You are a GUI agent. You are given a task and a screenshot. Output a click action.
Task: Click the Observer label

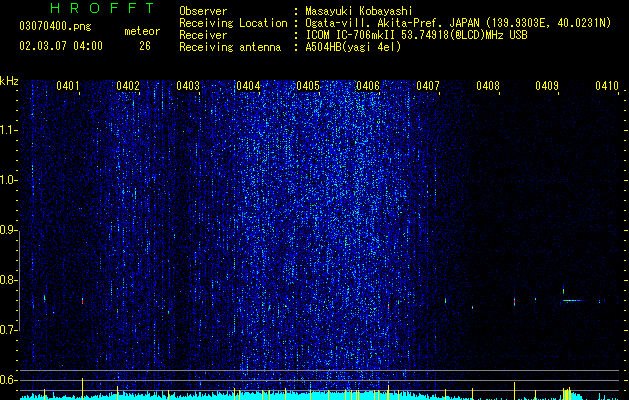pos(203,11)
